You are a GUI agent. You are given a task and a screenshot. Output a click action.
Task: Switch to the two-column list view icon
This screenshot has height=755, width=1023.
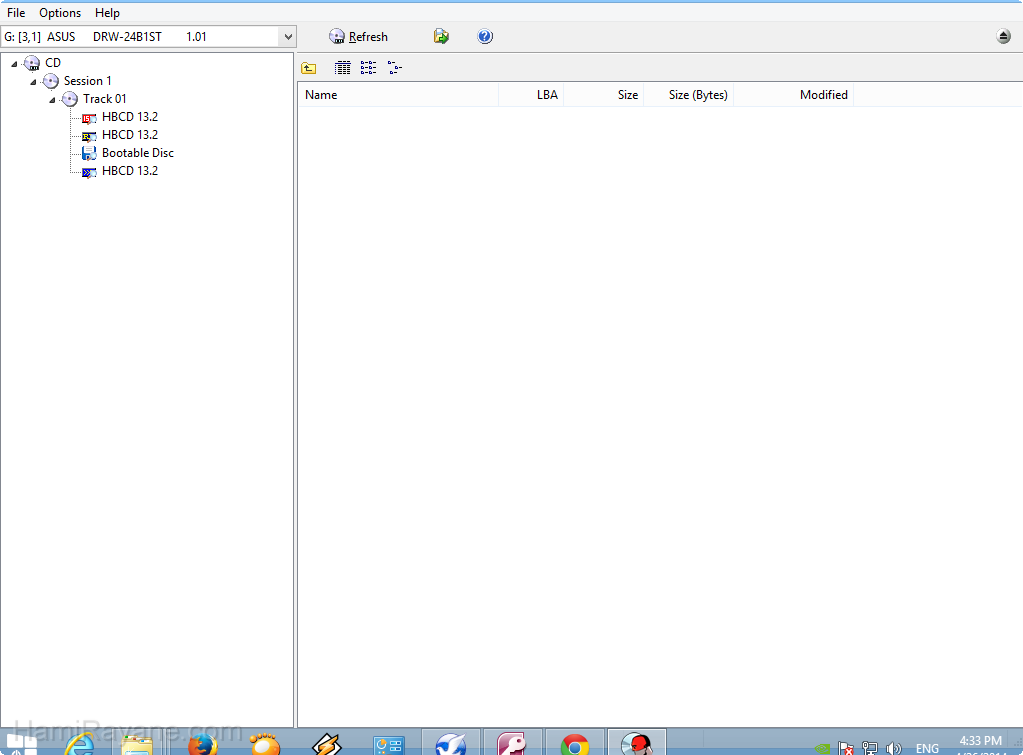click(x=369, y=68)
